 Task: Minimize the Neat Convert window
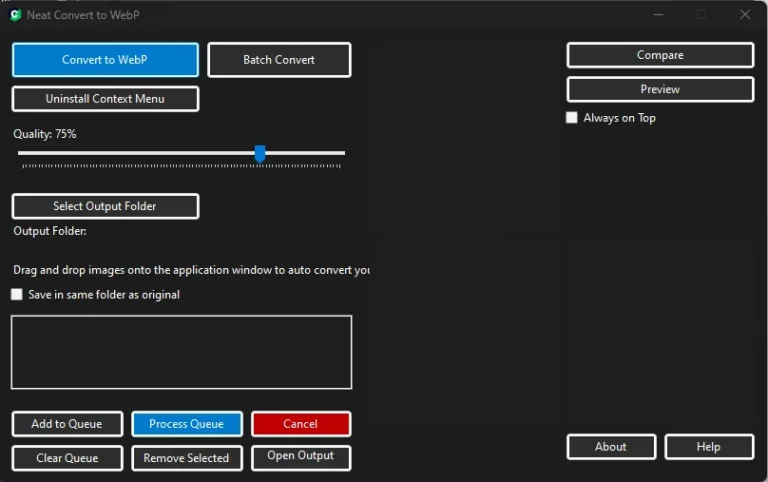[x=658, y=15]
